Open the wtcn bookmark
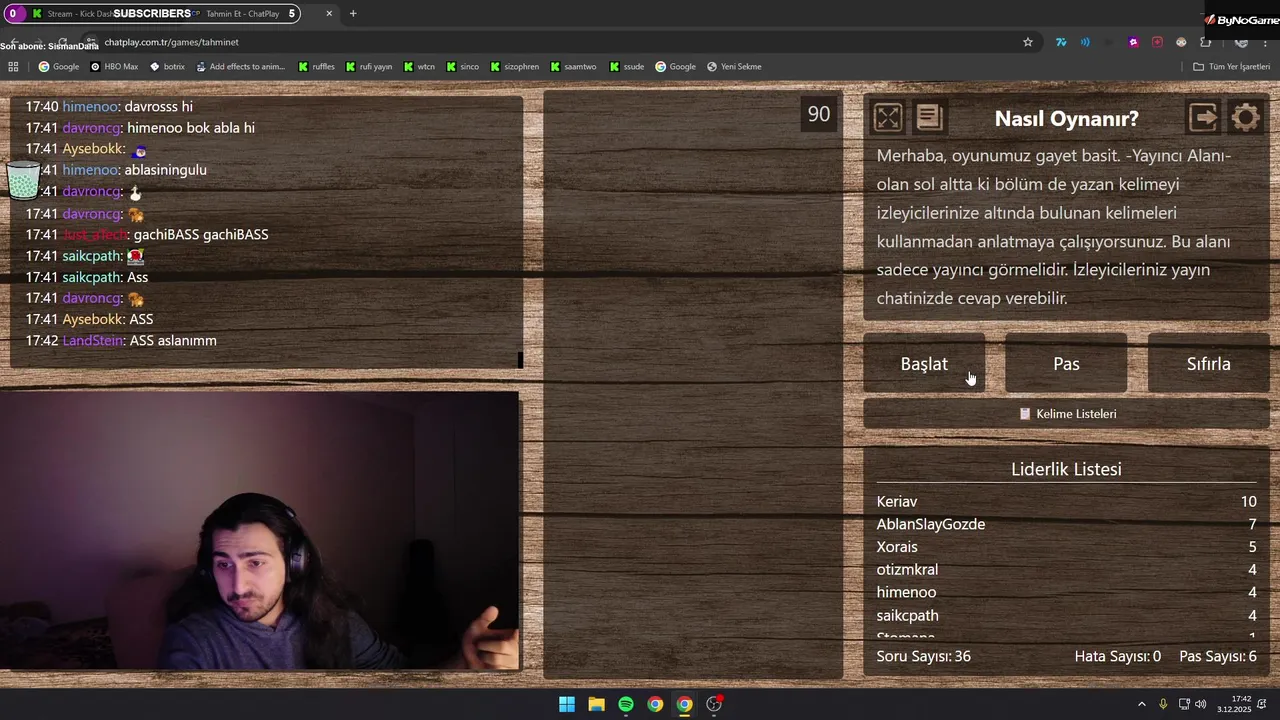Viewport: 1280px width, 720px height. 420,67
